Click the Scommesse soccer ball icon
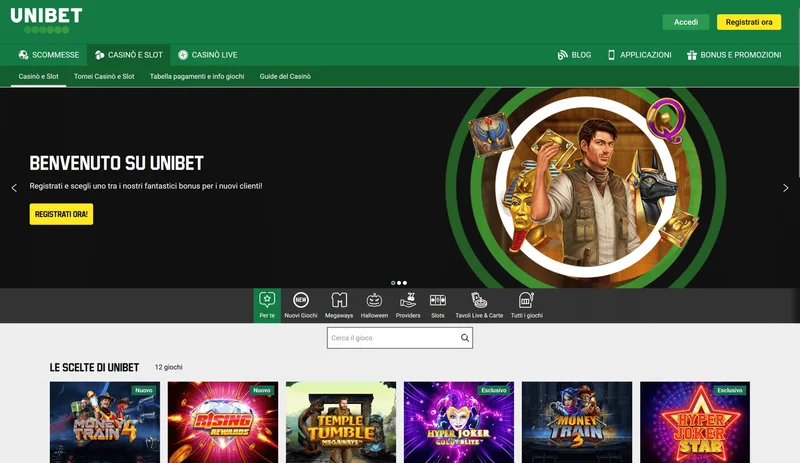The width and height of the screenshot is (800, 463). click(23, 55)
